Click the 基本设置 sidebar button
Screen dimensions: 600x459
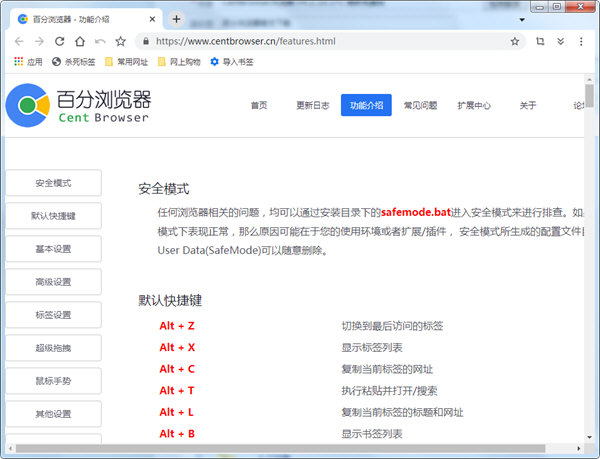tap(53, 249)
